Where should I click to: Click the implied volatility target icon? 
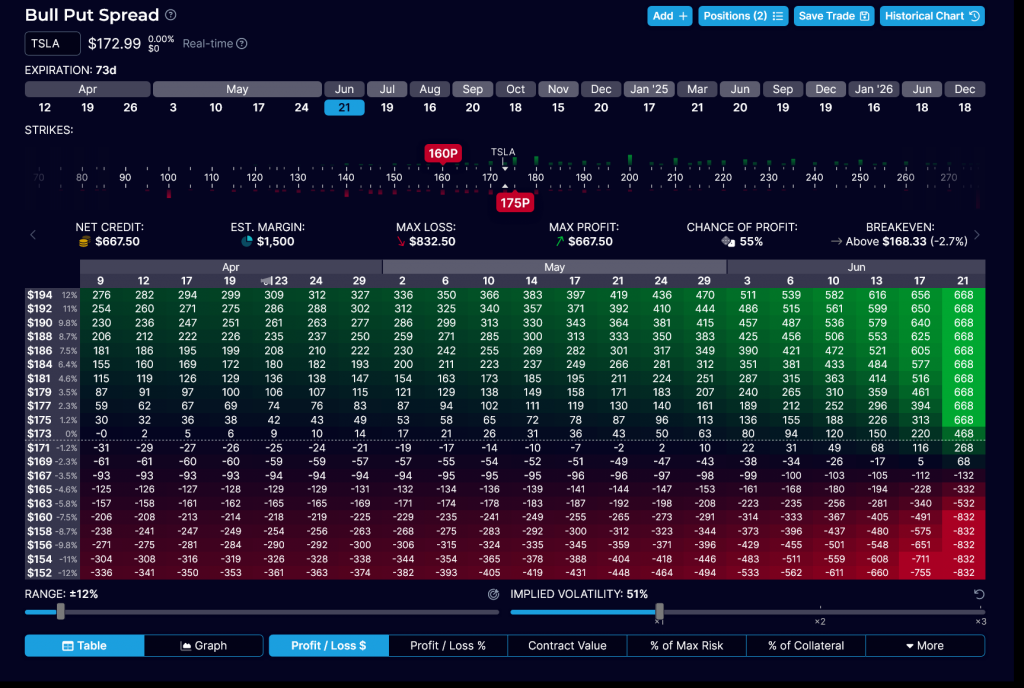click(493, 594)
